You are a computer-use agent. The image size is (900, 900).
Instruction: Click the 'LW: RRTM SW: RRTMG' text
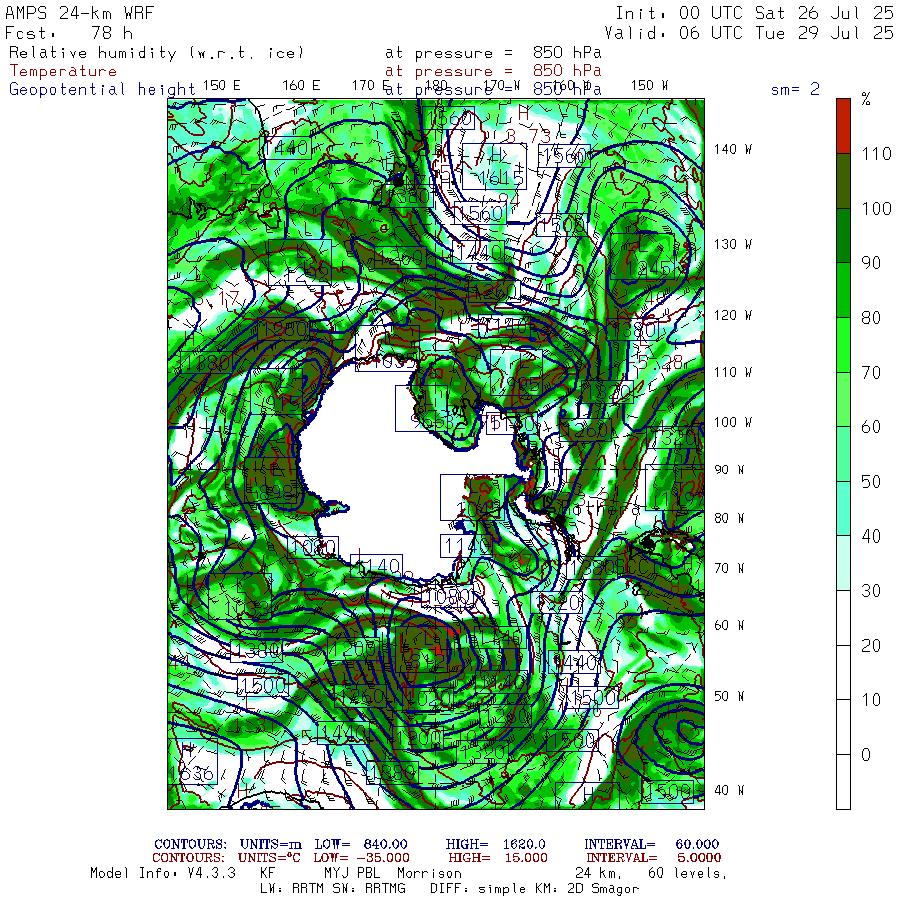tap(333, 889)
